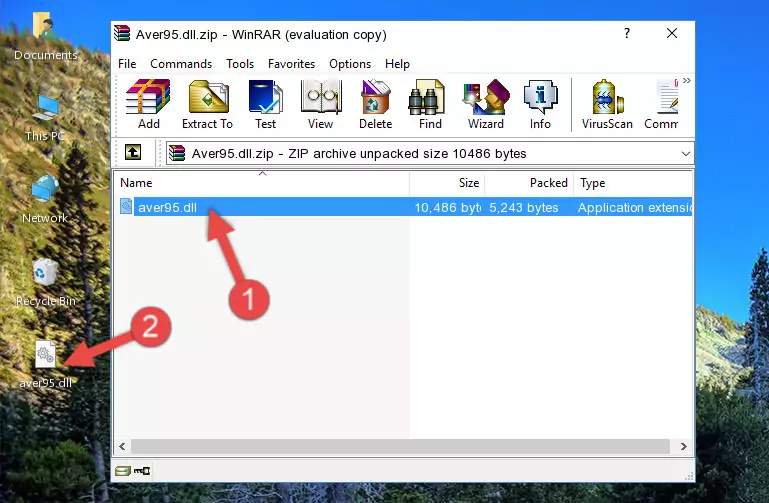Click the horizontal scrollbar track
The height and width of the screenshot is (503, 769).
(400, 447)
